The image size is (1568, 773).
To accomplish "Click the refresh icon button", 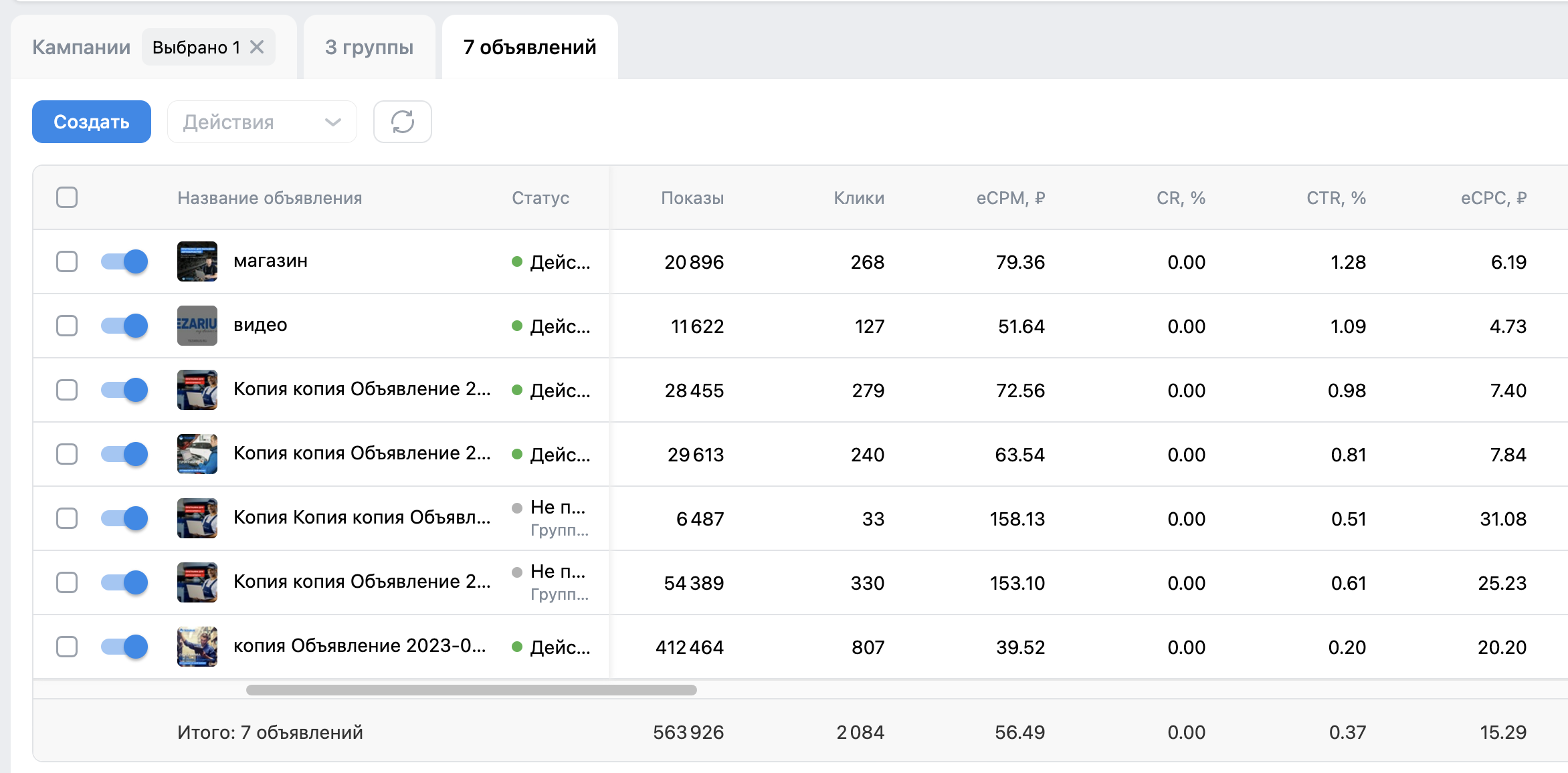I will tap(402, 122).
